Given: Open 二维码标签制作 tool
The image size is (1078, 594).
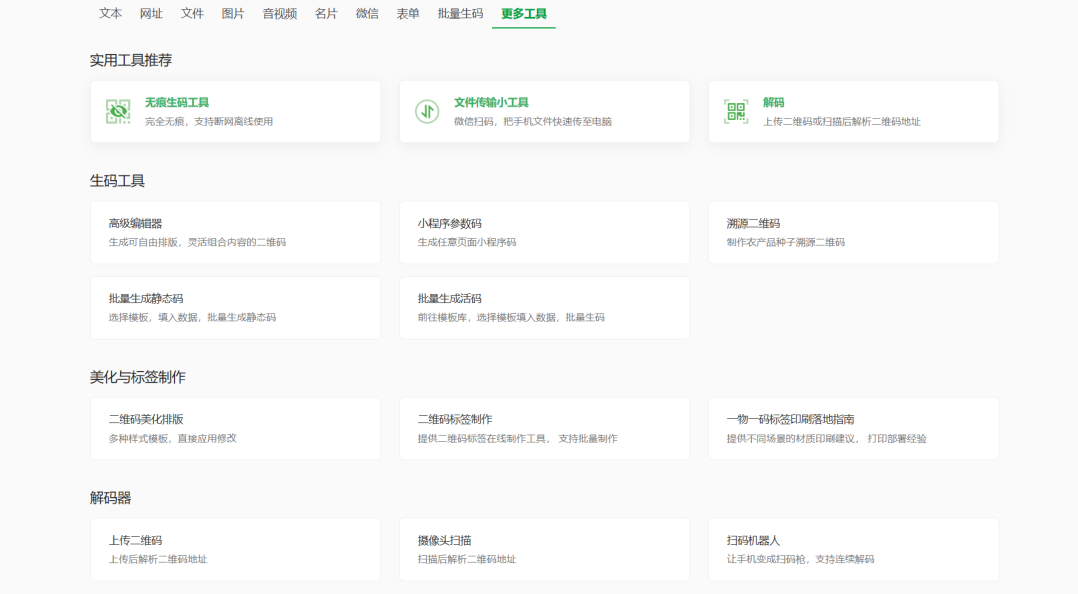Looking at the screenshot, I should (544, 429).
